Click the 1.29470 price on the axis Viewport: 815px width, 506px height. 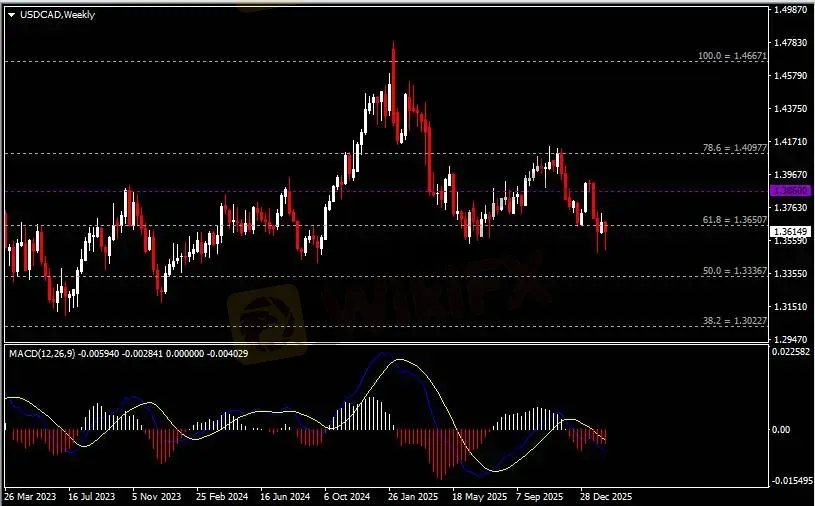click(790, 339)
